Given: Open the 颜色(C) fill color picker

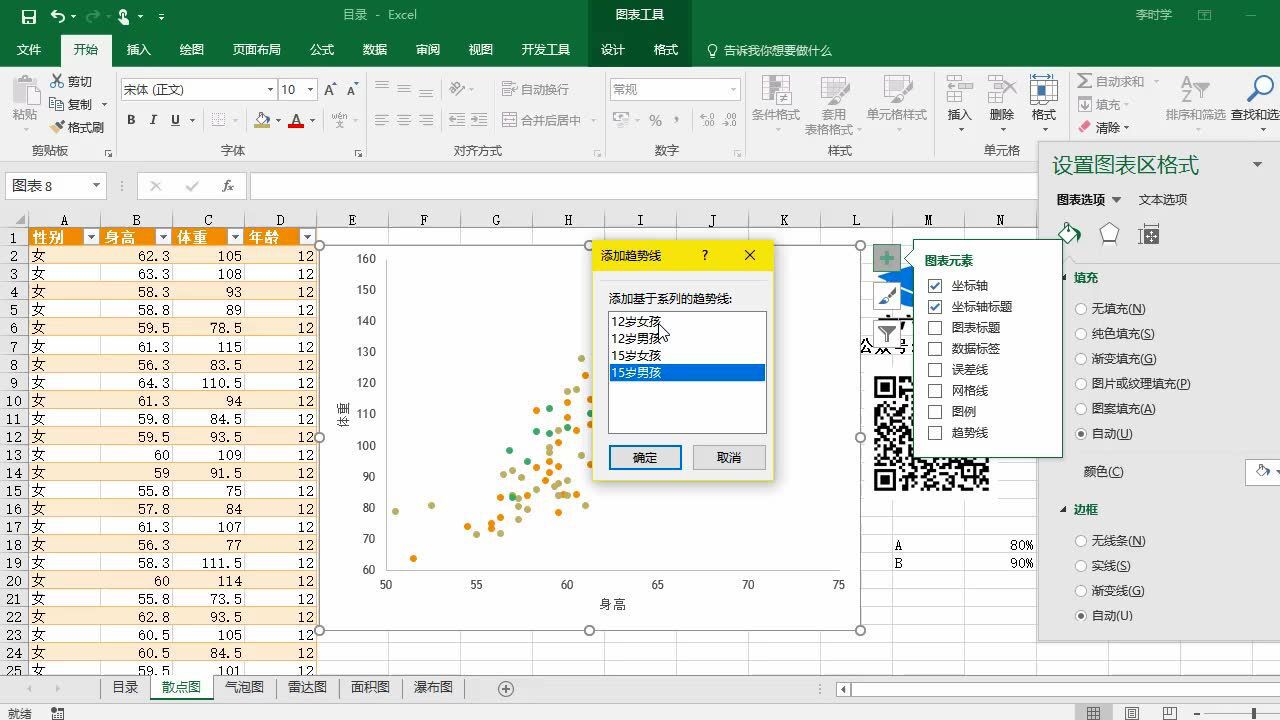Looking at the screenshot, I should tap(1265, 471).
